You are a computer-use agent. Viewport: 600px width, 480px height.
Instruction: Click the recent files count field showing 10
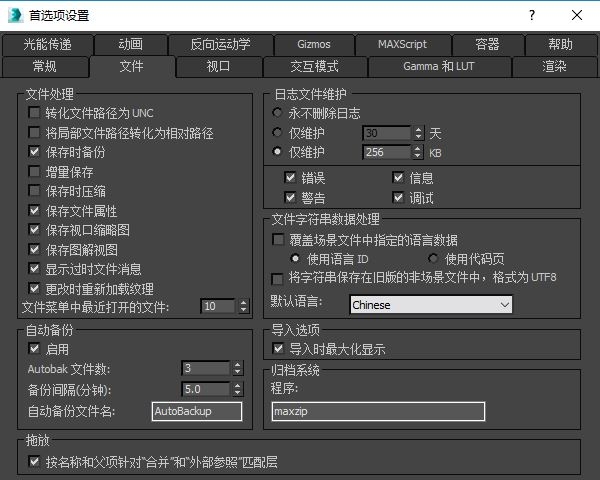218,306
